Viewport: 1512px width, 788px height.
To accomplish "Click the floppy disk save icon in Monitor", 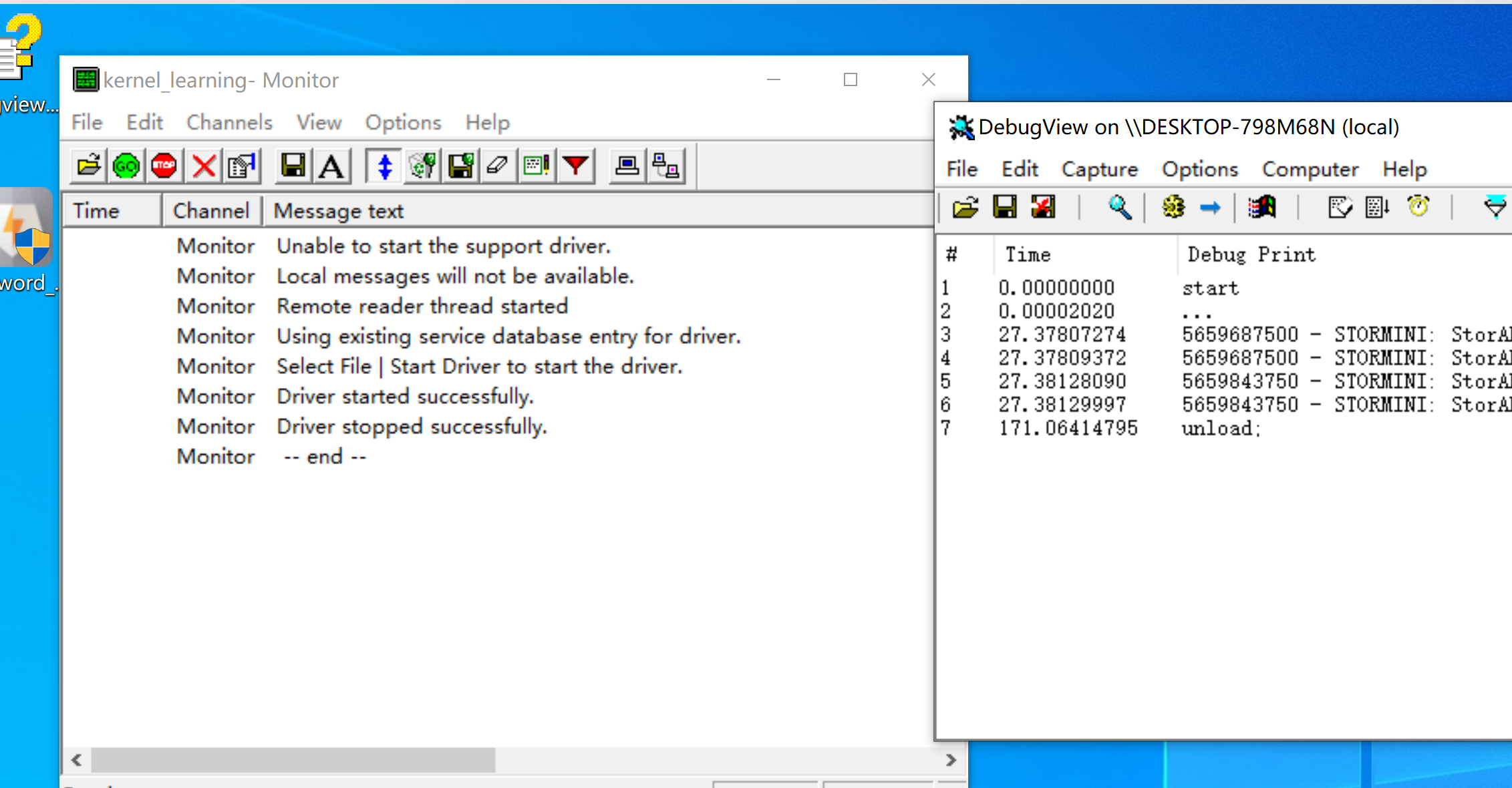I will click(293, 166).
